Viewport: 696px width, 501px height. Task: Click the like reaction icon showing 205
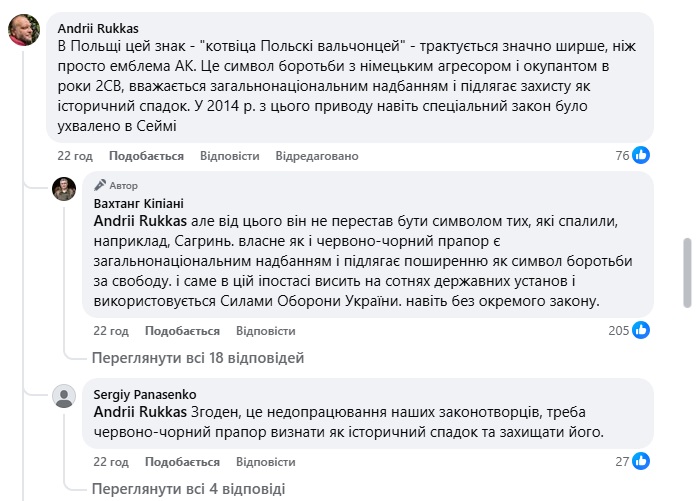pos(641,330)
